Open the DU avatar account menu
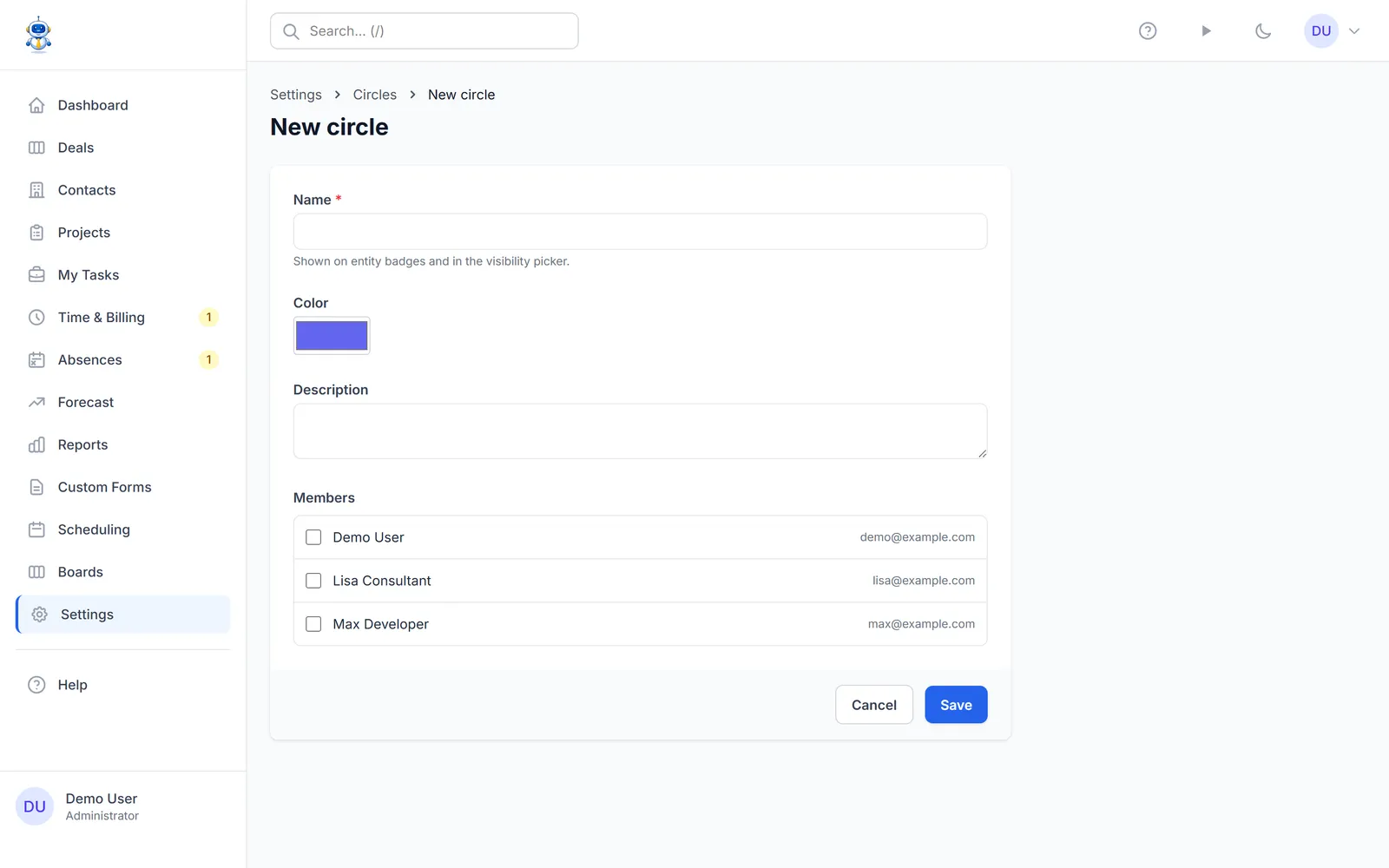1389x868 pixels. [x=1321, y=31]
